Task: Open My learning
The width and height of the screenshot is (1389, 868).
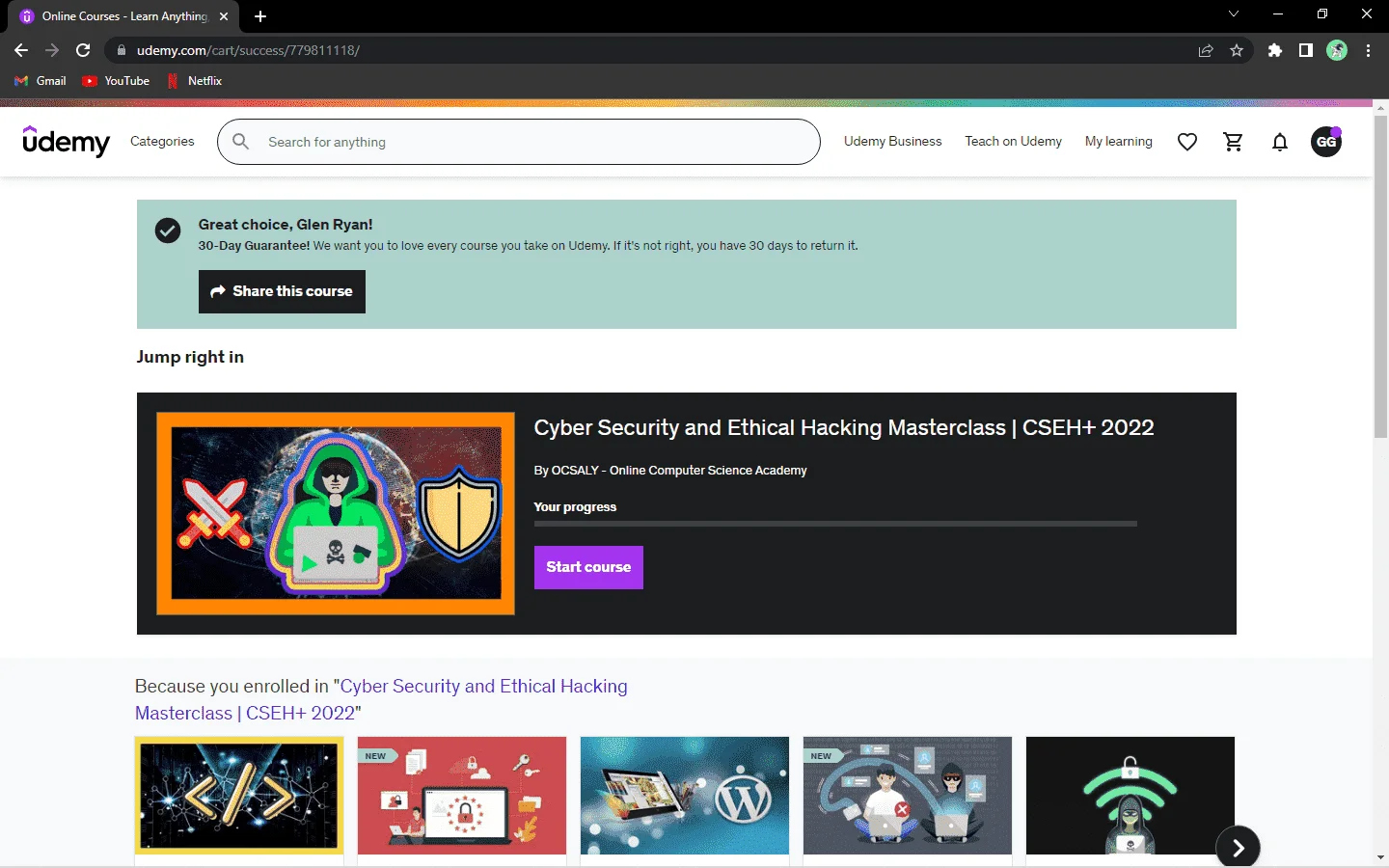Action: coord(1119,142)
